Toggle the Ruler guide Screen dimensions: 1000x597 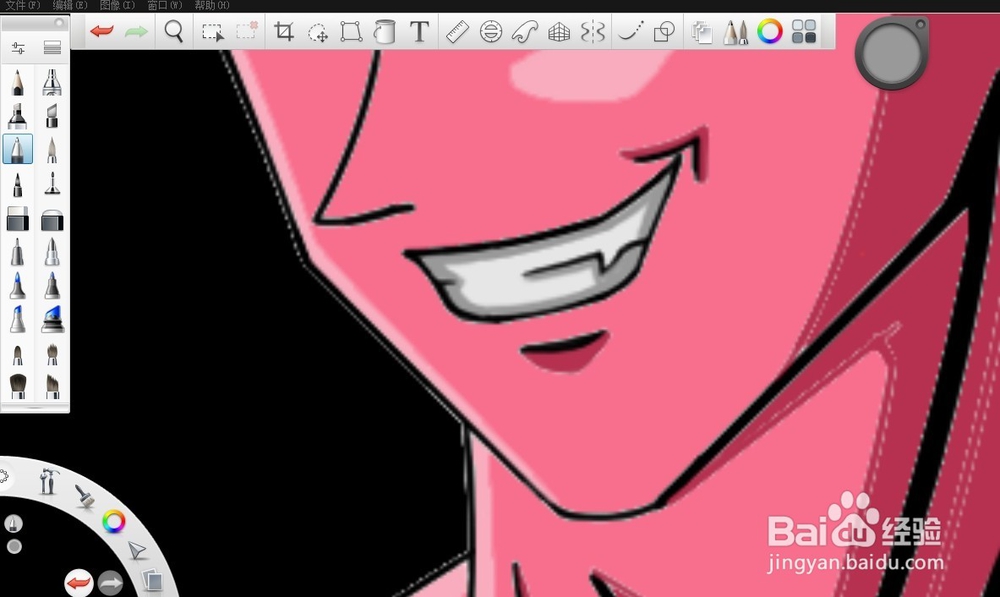click(x=457, y=31)
